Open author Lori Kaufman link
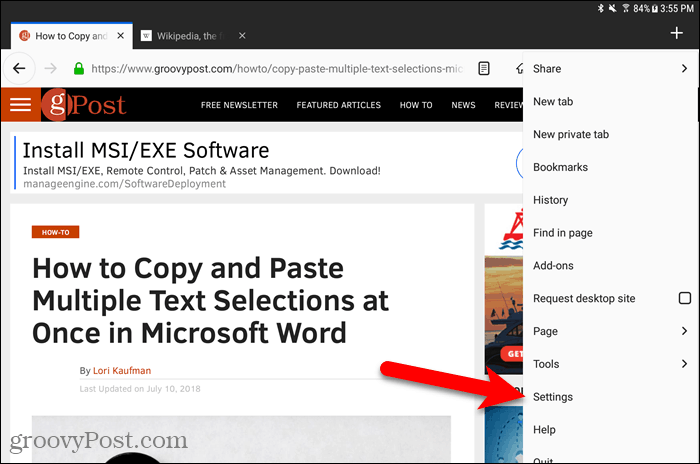The height and width of the screenshot is (464, 700). click(122, 370)
